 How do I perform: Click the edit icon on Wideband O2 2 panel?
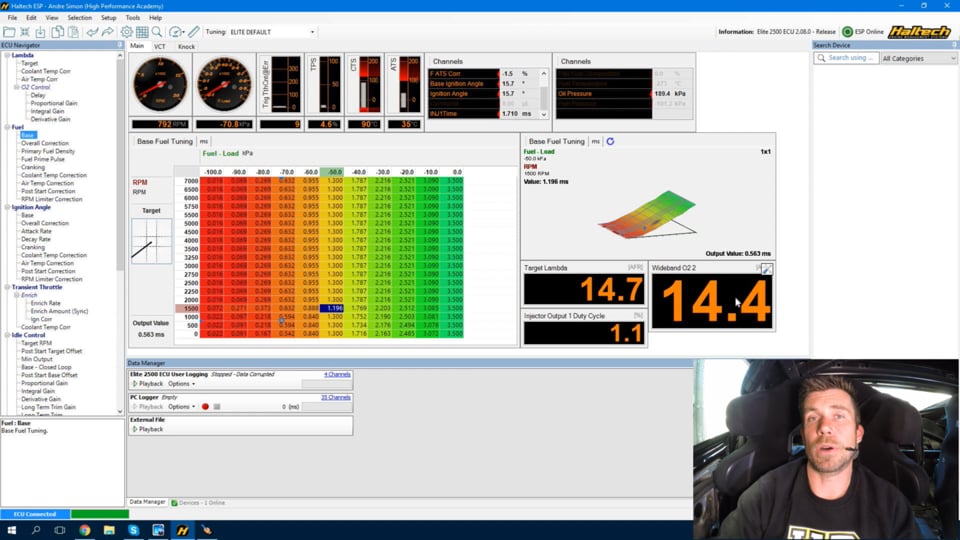(766, 269)
